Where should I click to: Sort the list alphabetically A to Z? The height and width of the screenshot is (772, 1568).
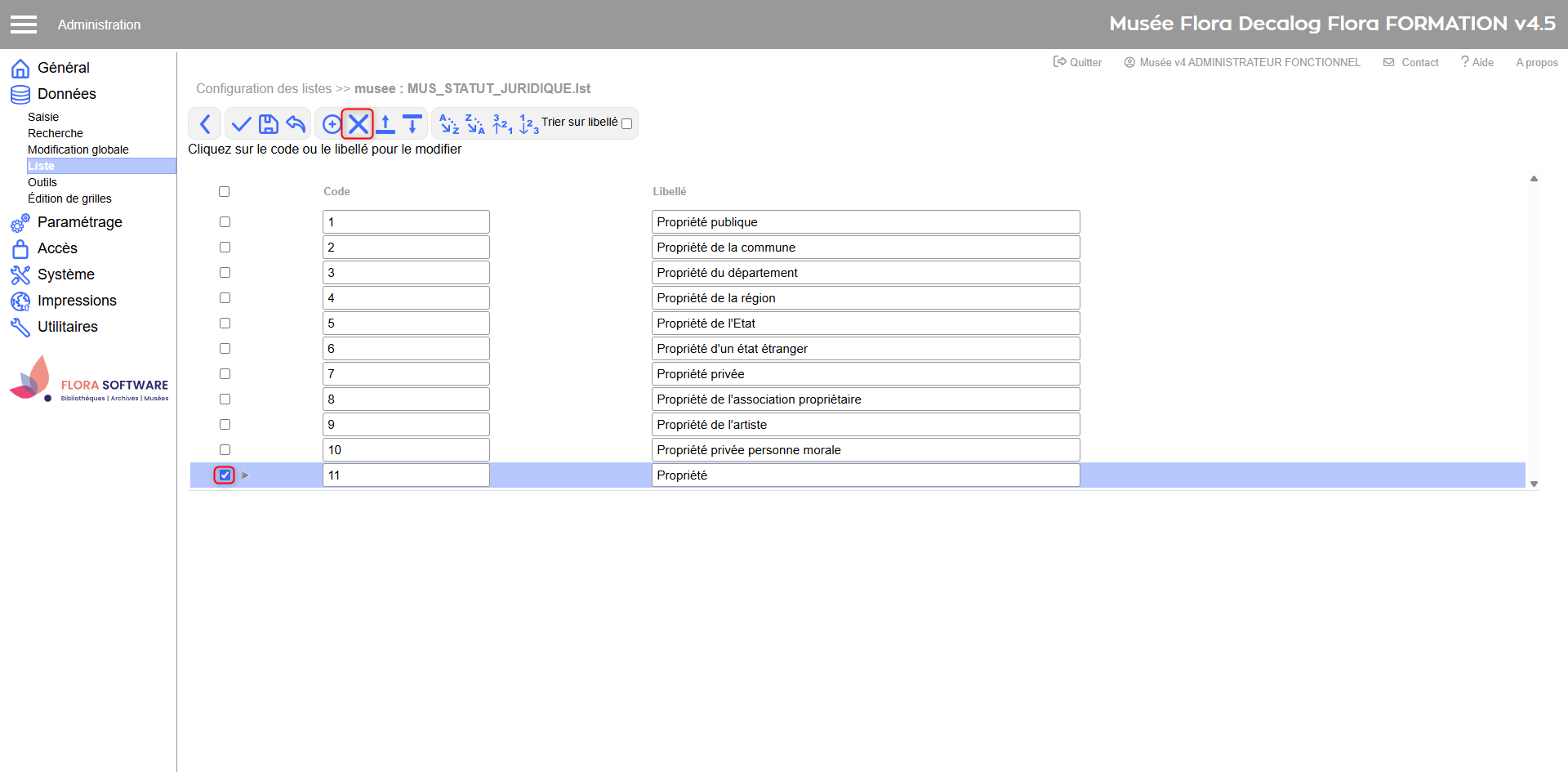click(449, 124)
